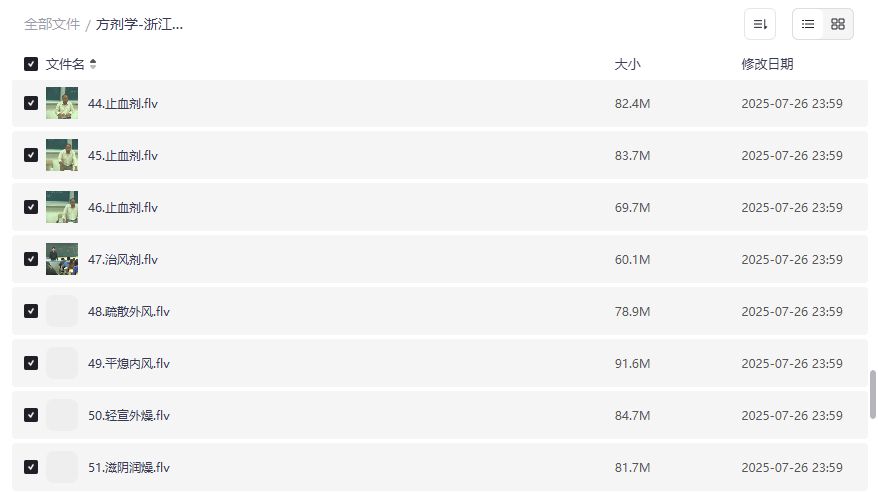Open the 方剂学-浙江... breadcrumb folder
The height and width of the screenshot is (495, 878).
[139, 24]
